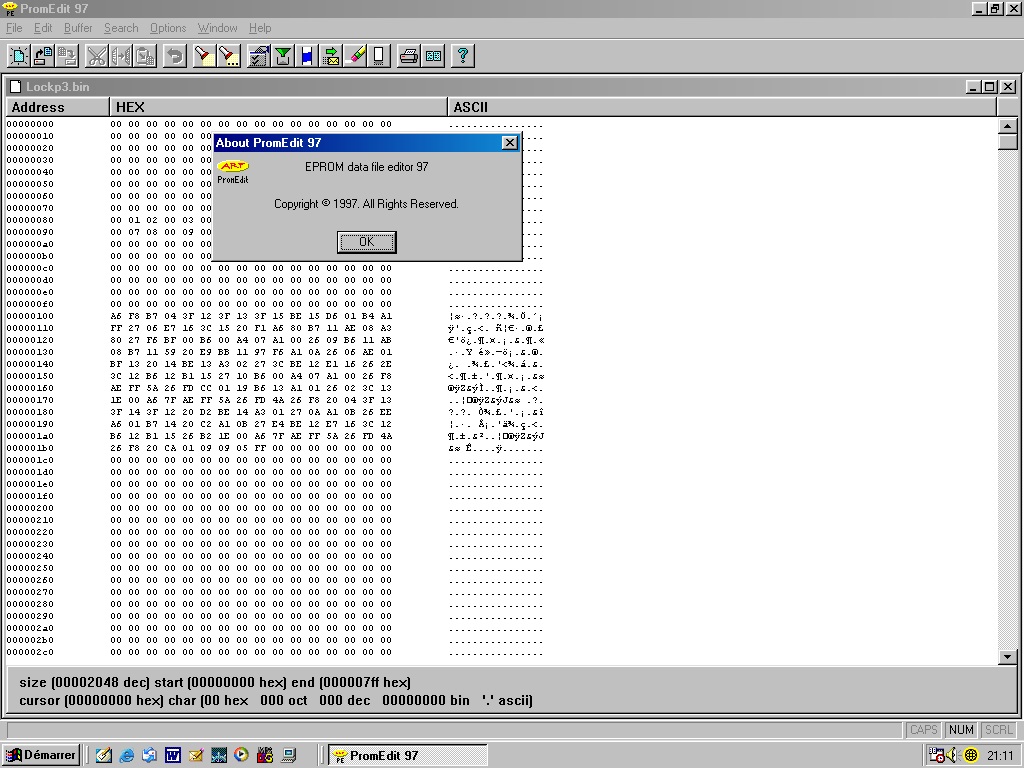The image size is (1024, 768).
Task: Click the greyed-out Save toolbar icon
Action: click(x=67, y=56)
